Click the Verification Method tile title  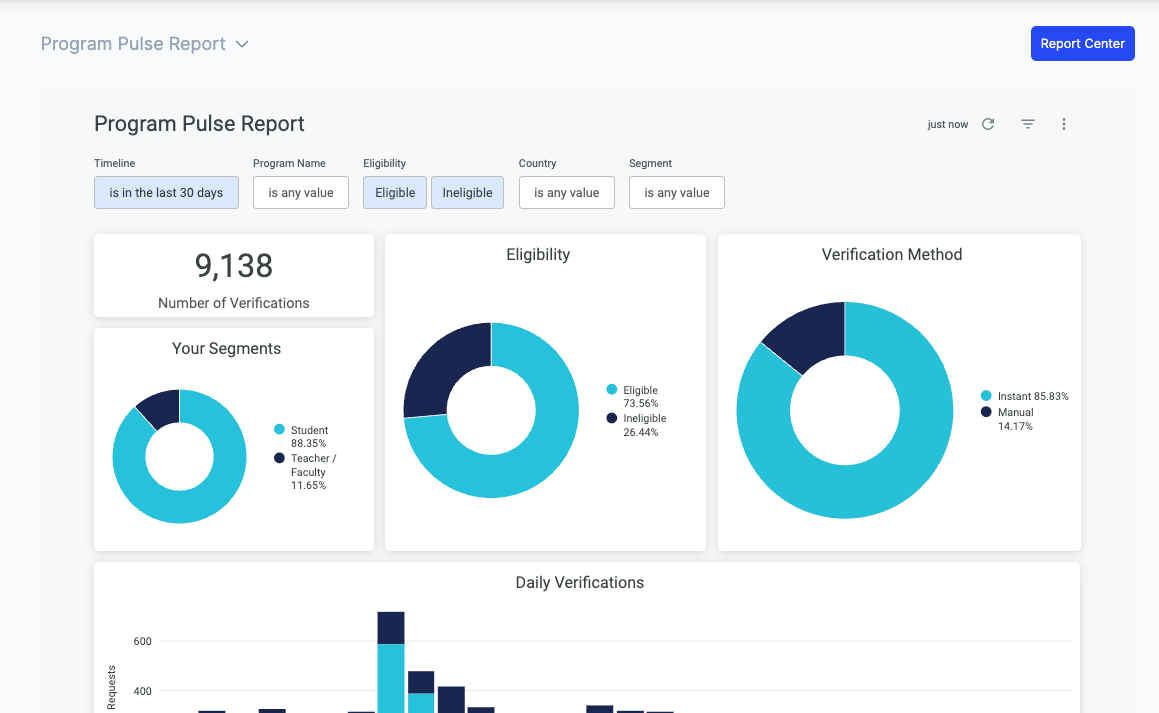[891, 254]
